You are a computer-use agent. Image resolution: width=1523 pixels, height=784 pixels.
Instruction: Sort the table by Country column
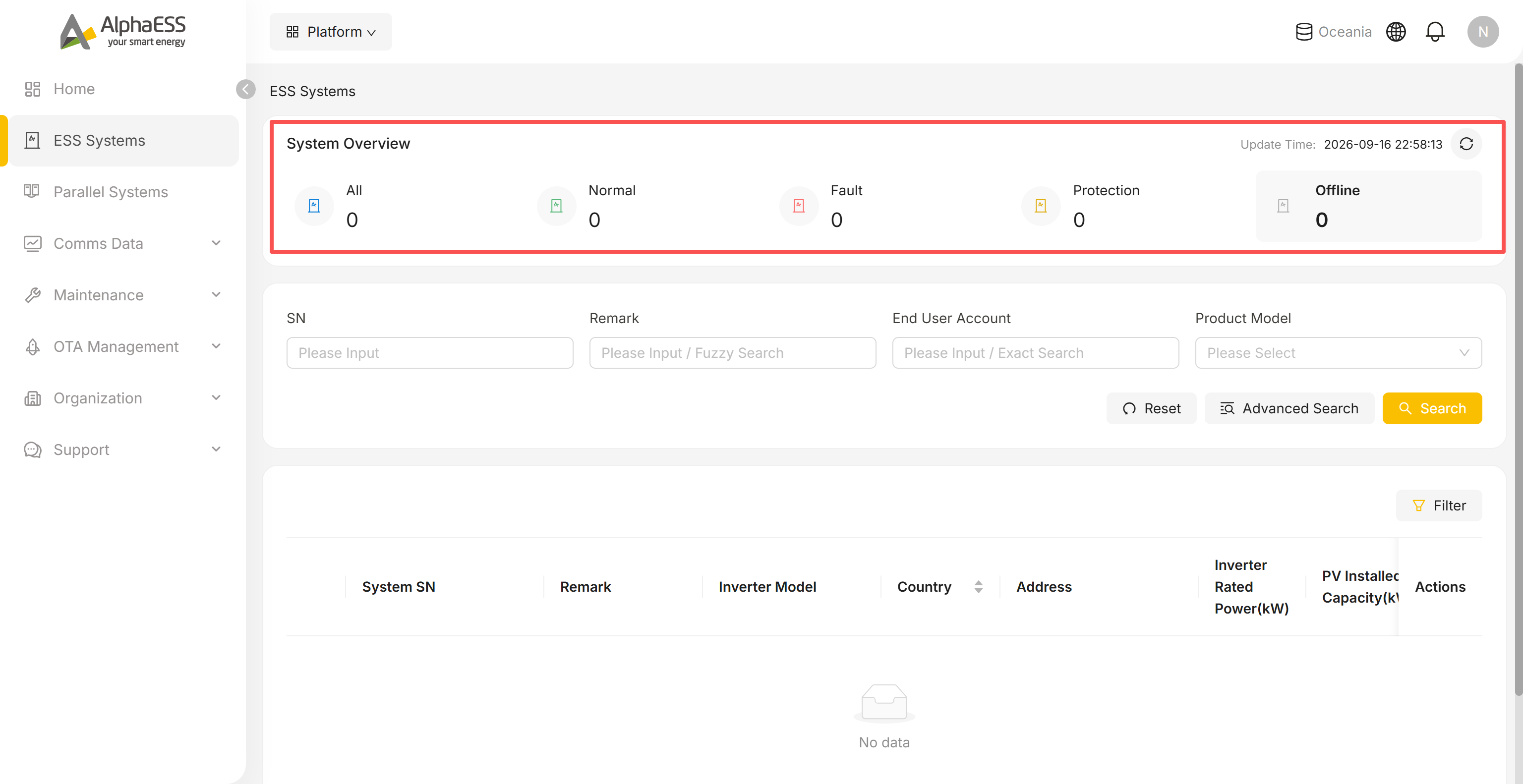pos(979,587)
